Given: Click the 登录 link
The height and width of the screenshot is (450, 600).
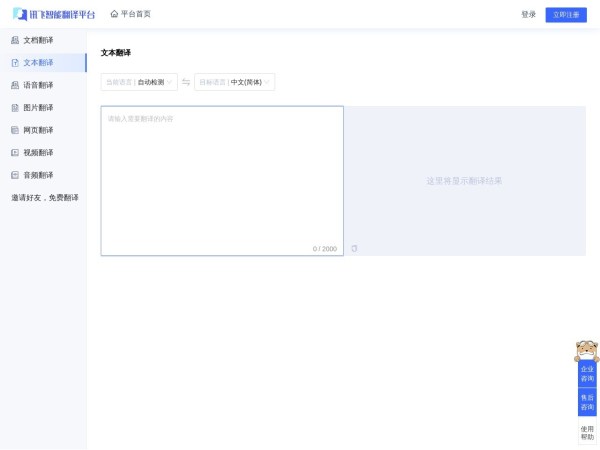Looking at the screenshot, I should tap(528, 14).
